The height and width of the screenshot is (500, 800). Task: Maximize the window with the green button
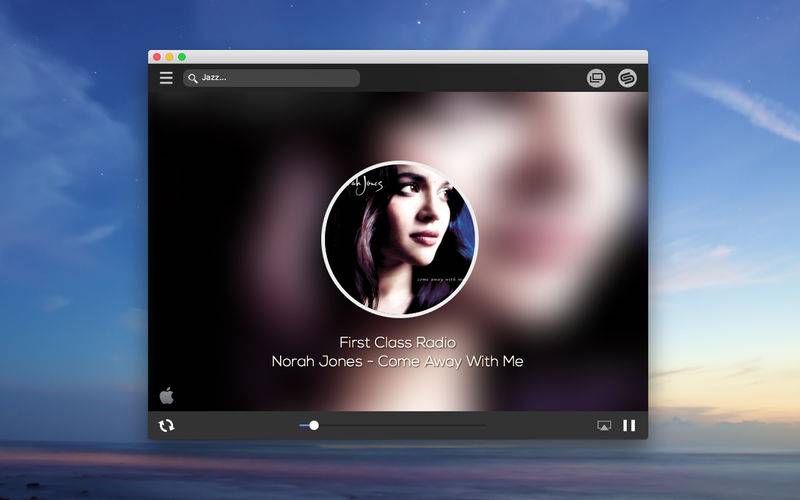coord(182,57)
